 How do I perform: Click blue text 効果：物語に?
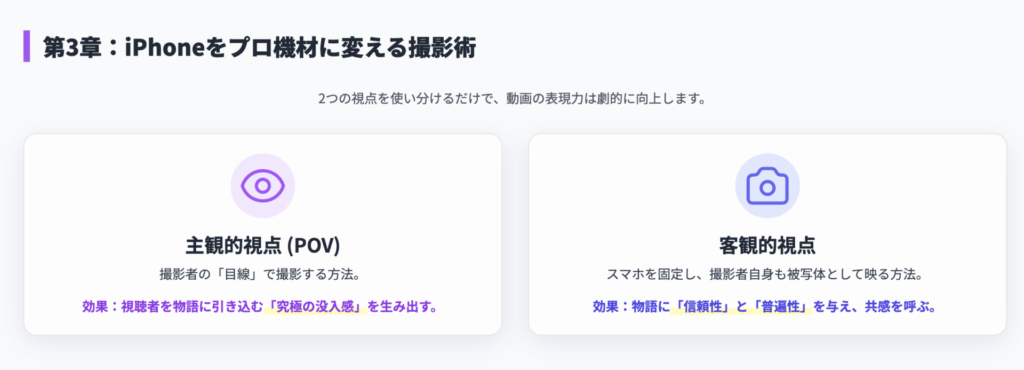[x=632, y=307]
